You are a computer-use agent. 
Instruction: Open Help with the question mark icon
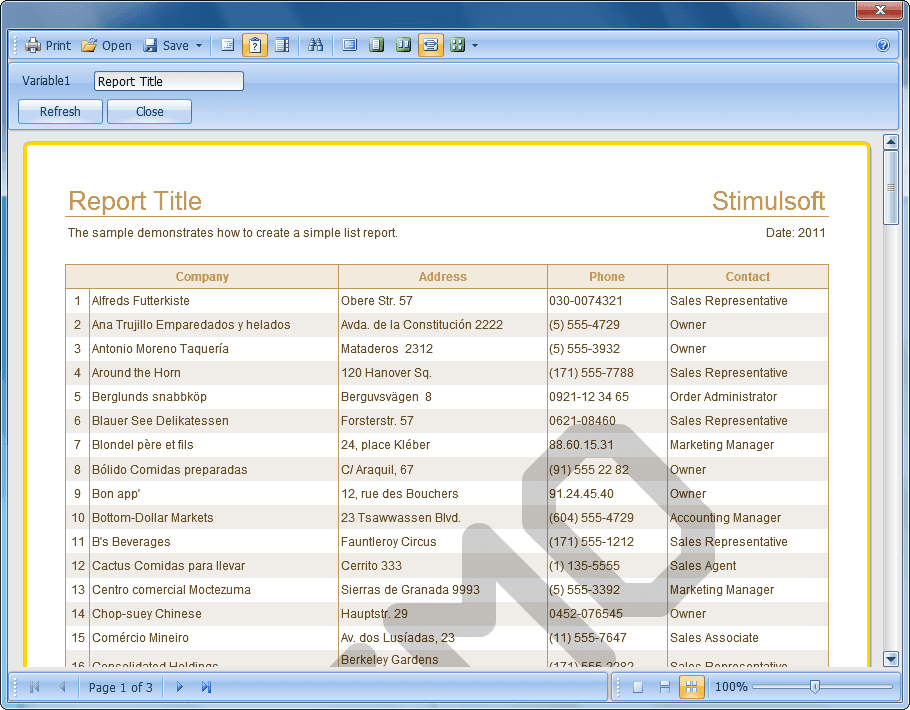point(883,45)
